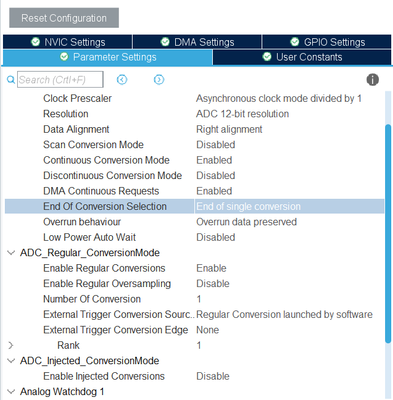Select the Parameter Settings tab
Viewport: 393px width, 400px height.
pyautogui.click(x=108, y=57)
